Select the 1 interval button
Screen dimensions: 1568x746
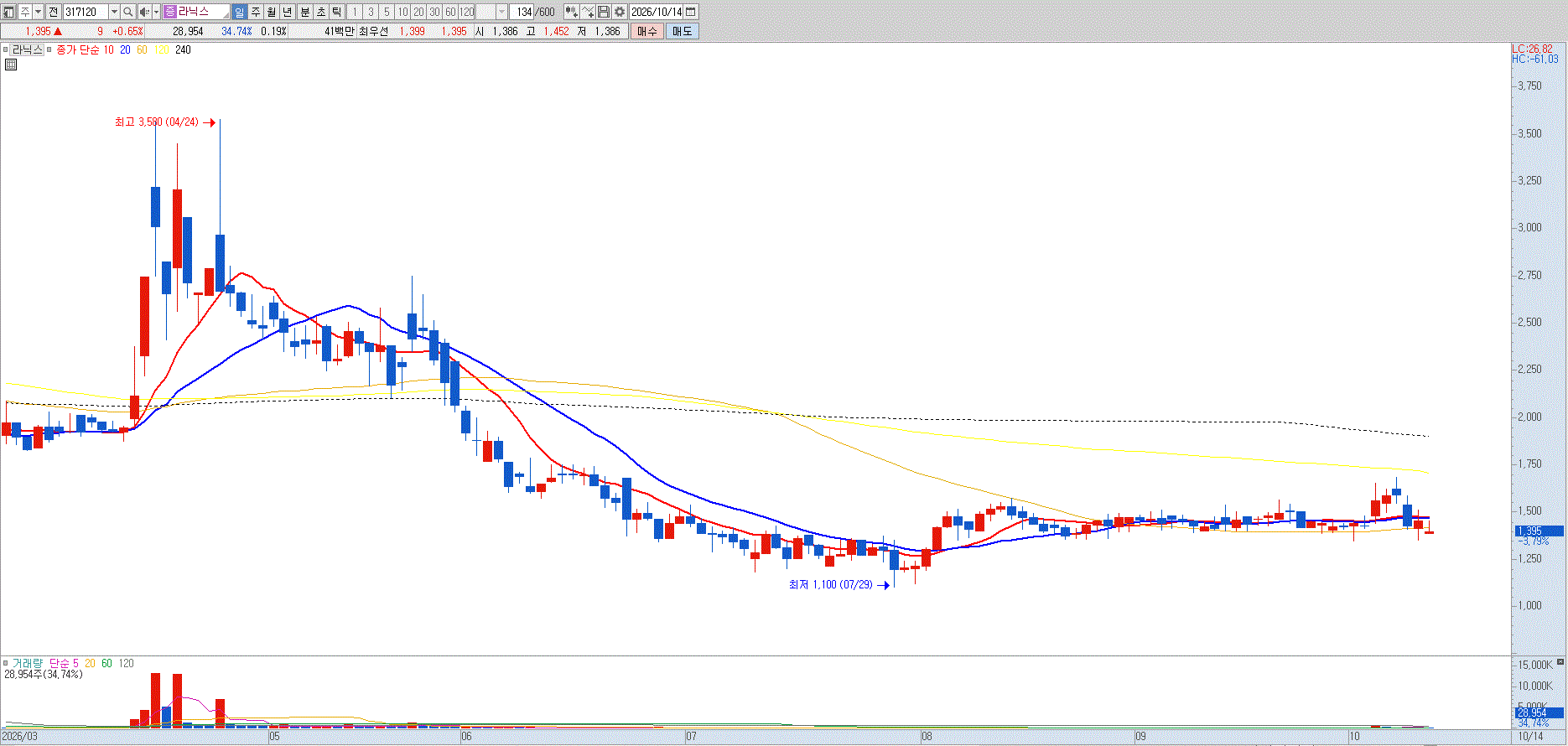coord(355,12)
